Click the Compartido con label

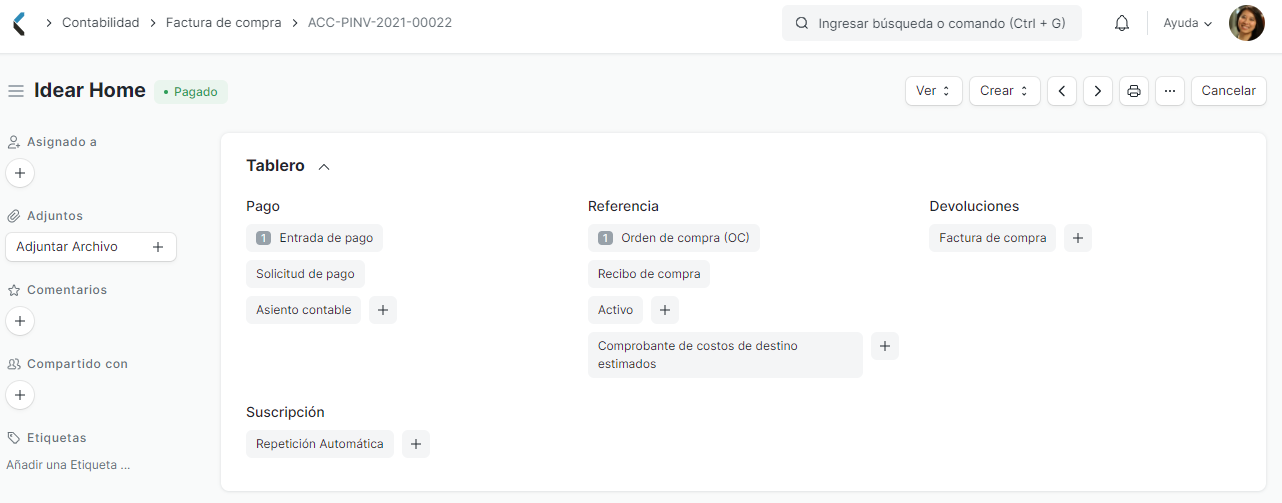coord(77,364)
